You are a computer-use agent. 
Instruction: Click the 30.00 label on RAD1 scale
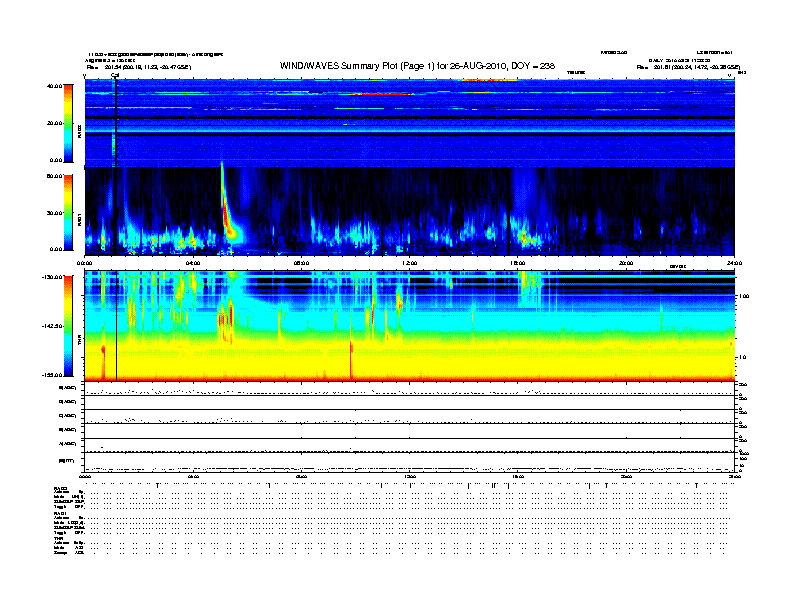coord(54,213)
